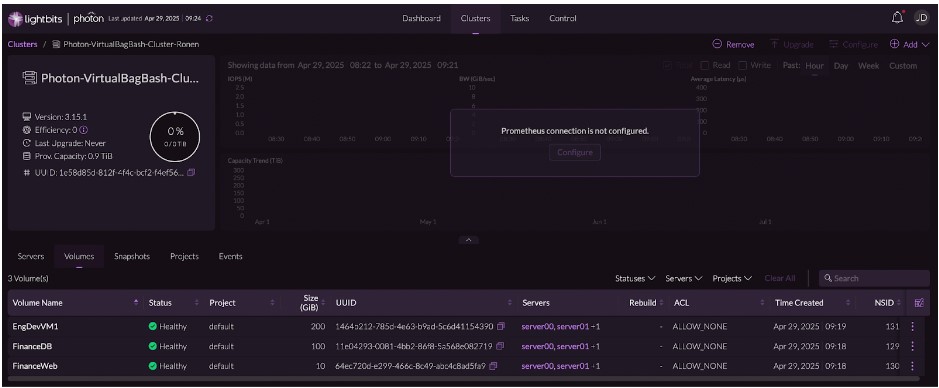Click Configure in the Prometheus message

coord(575,152)
